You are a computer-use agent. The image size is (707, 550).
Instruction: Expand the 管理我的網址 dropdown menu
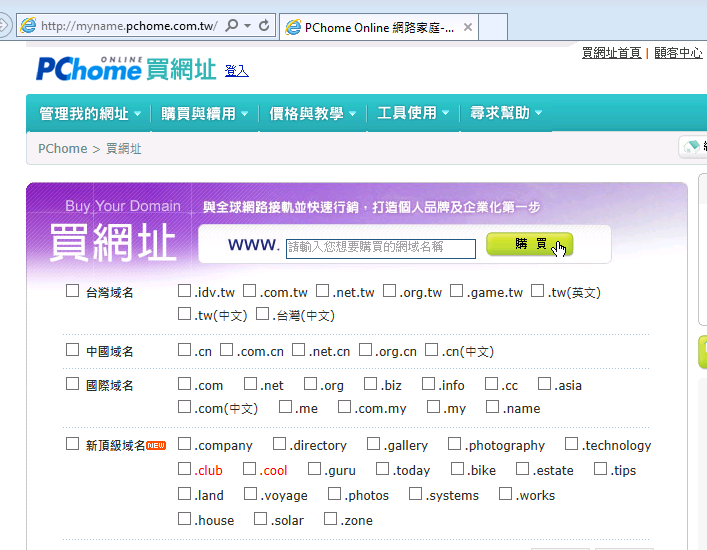point(90,114)
